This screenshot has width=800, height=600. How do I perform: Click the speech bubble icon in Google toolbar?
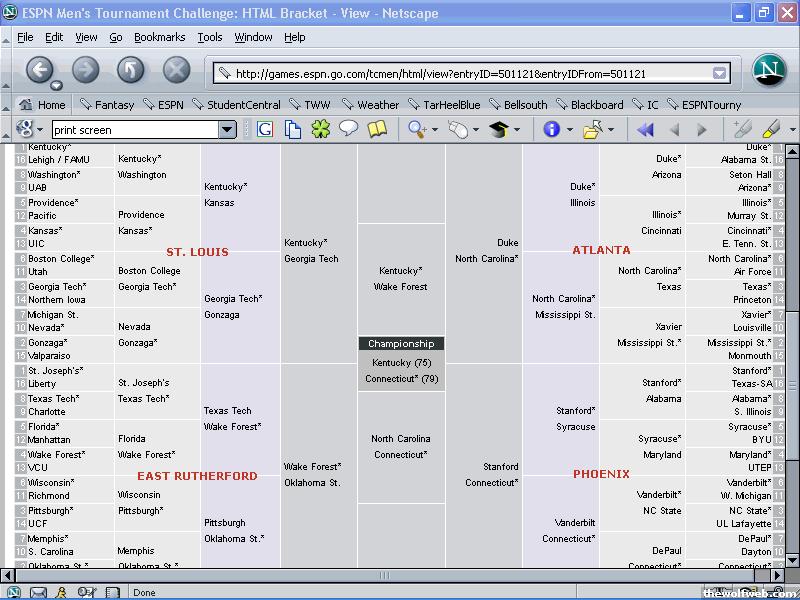(348, 129)
